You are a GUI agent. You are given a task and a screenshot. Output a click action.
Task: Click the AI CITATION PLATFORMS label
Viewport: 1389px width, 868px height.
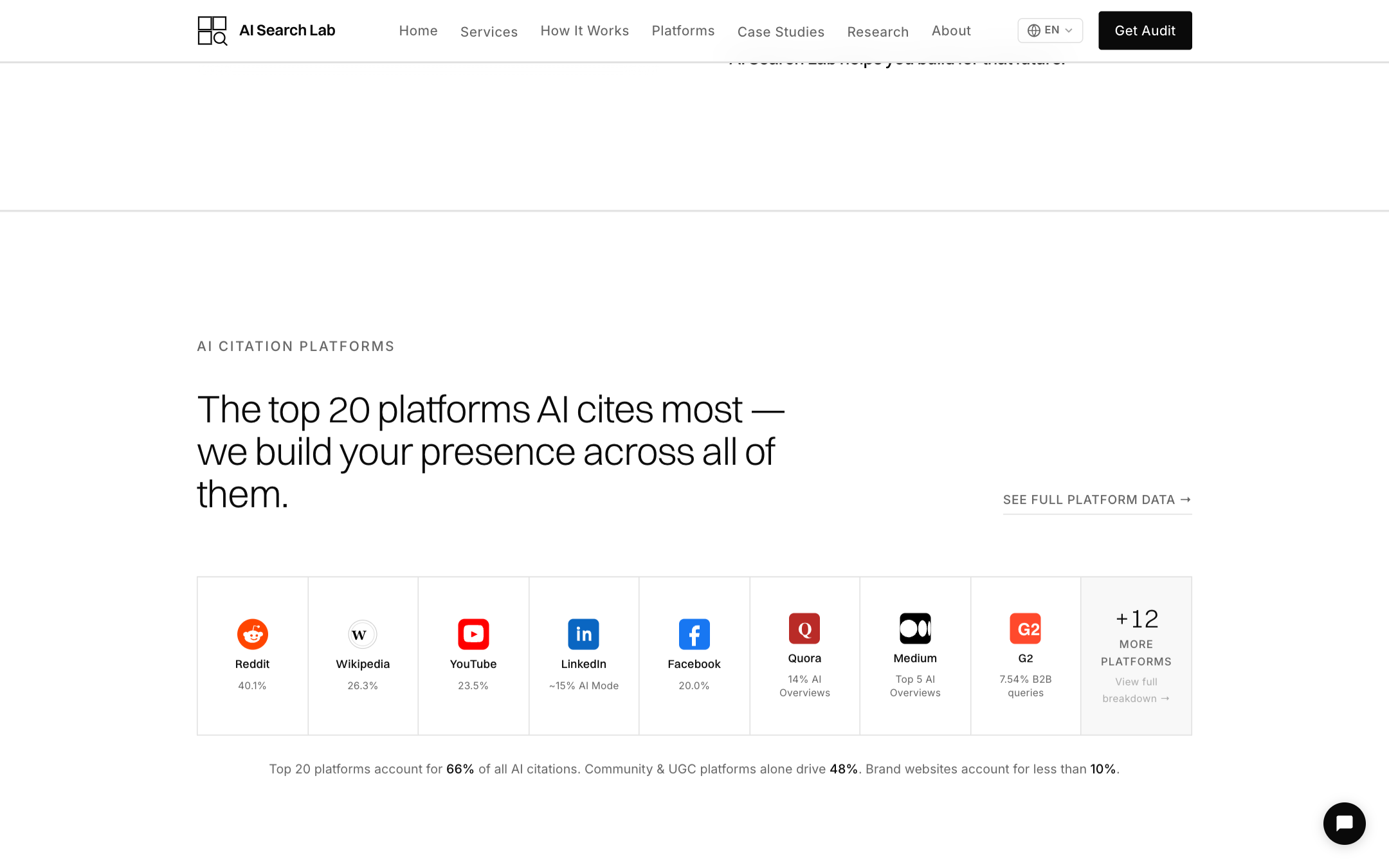click(x=296, y=346)
